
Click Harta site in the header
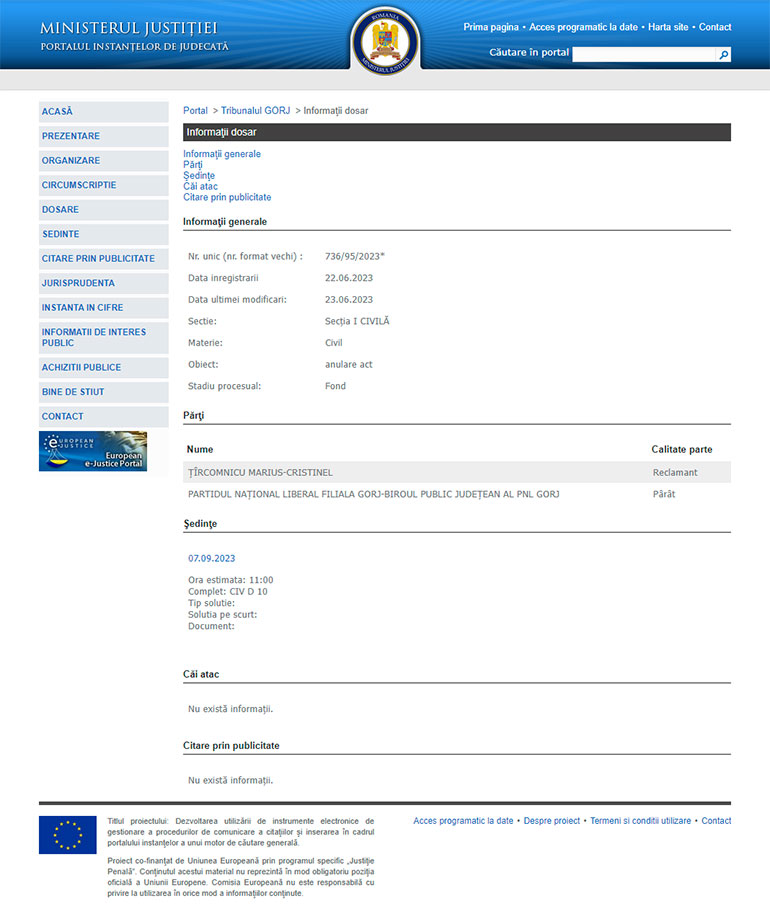[x=668, y=27]
